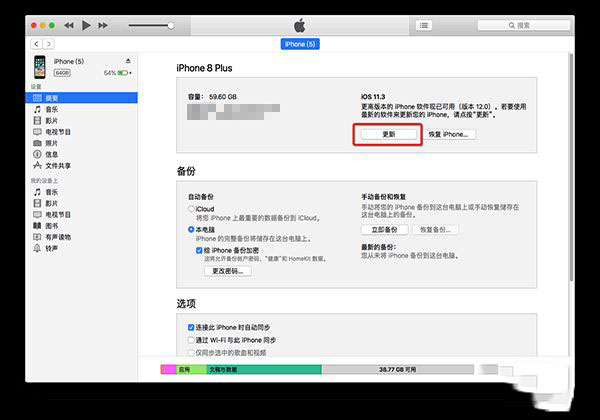Click the play button

click(x=86, y=26)
